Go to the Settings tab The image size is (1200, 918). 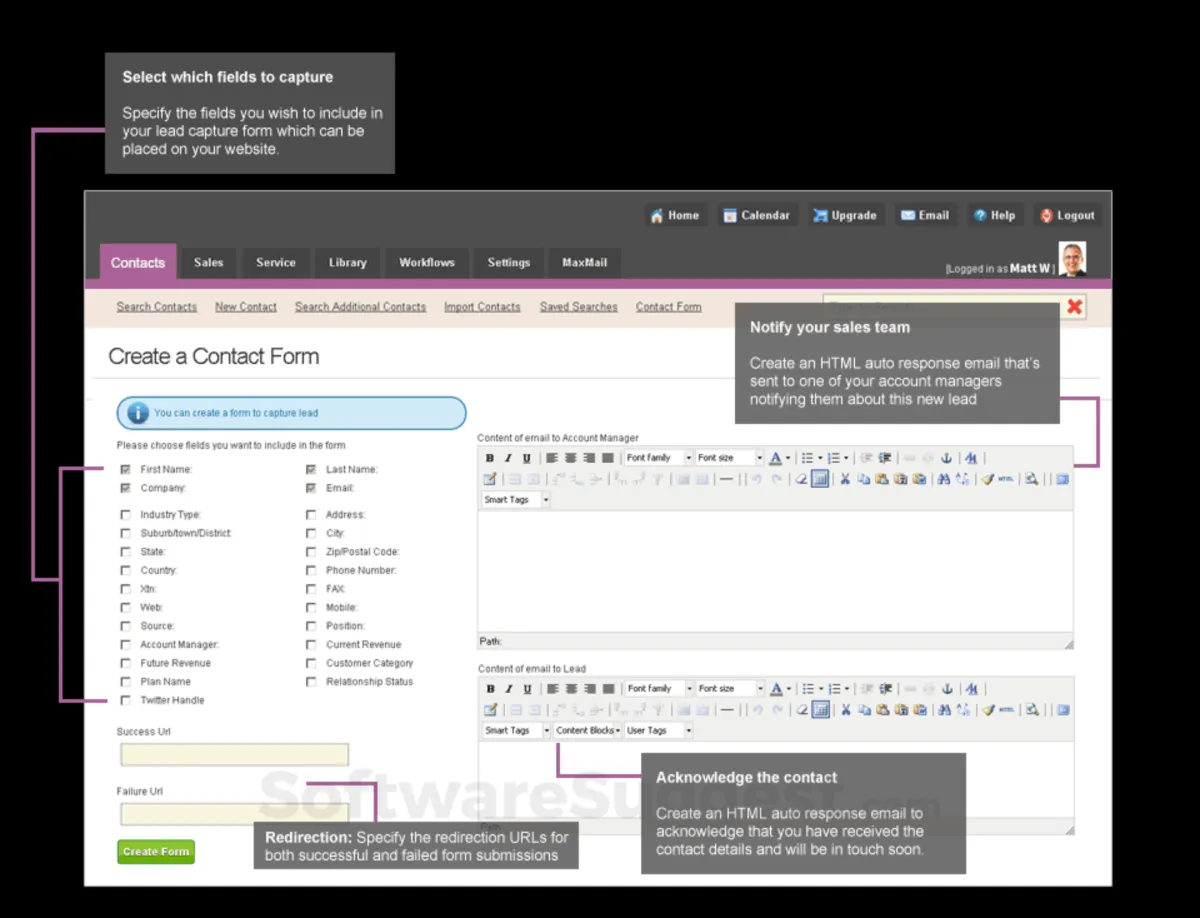click(509, 263)
